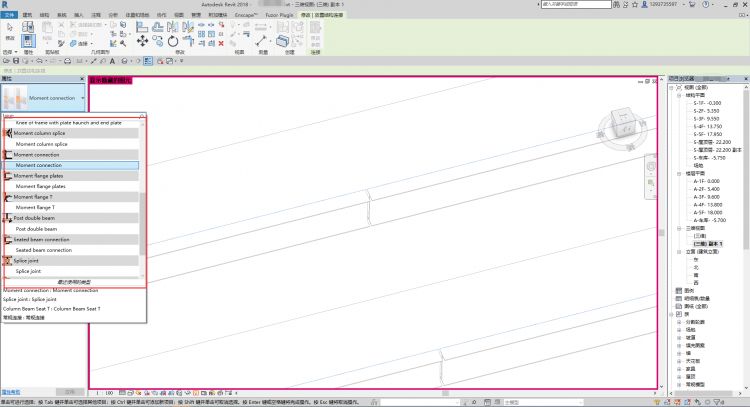Switch to the Fuzor Plugin ribbon tab
Image resolution: width=750 pixels, height=407 pixels.
pos(279,15)
